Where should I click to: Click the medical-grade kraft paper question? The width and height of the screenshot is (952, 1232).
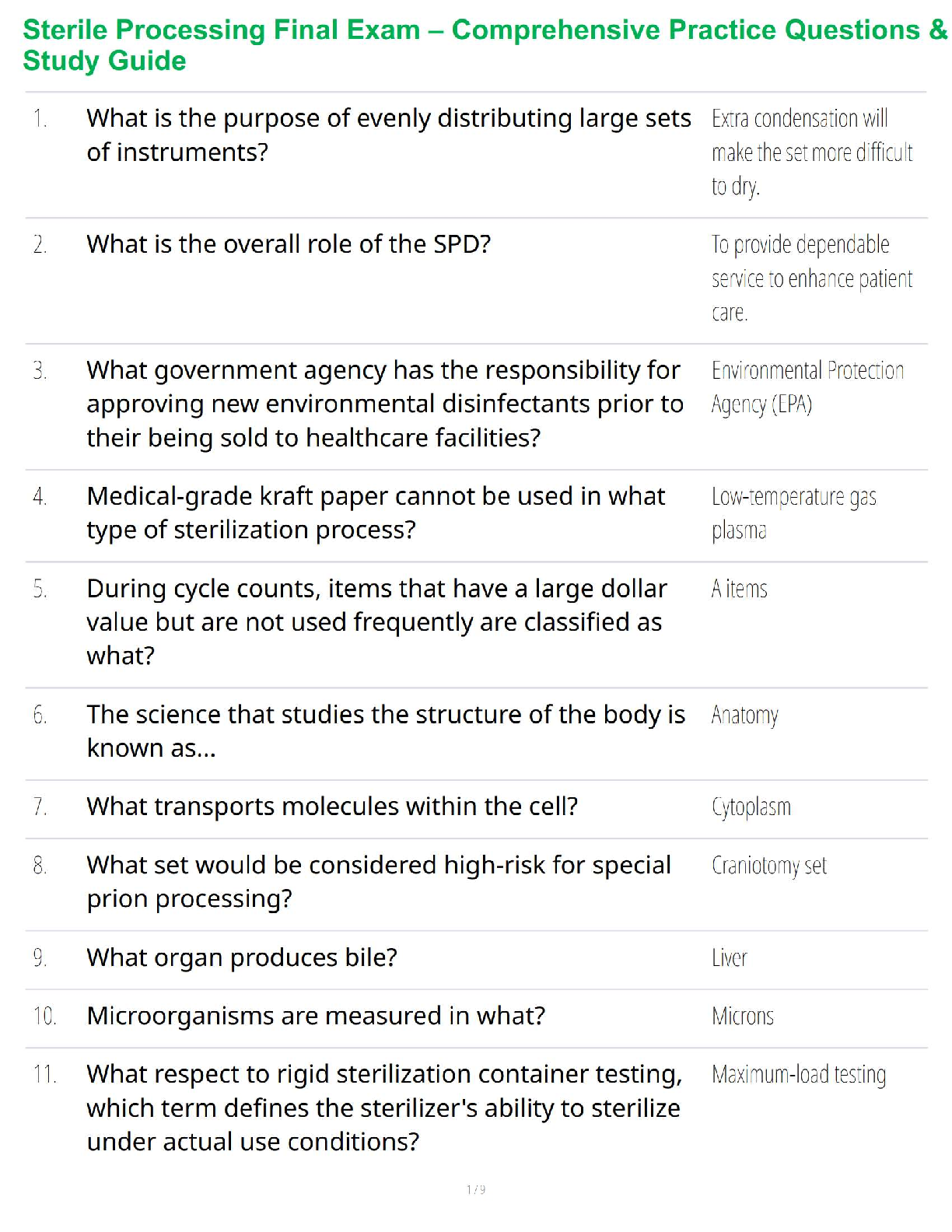click(x=376, y=513)
